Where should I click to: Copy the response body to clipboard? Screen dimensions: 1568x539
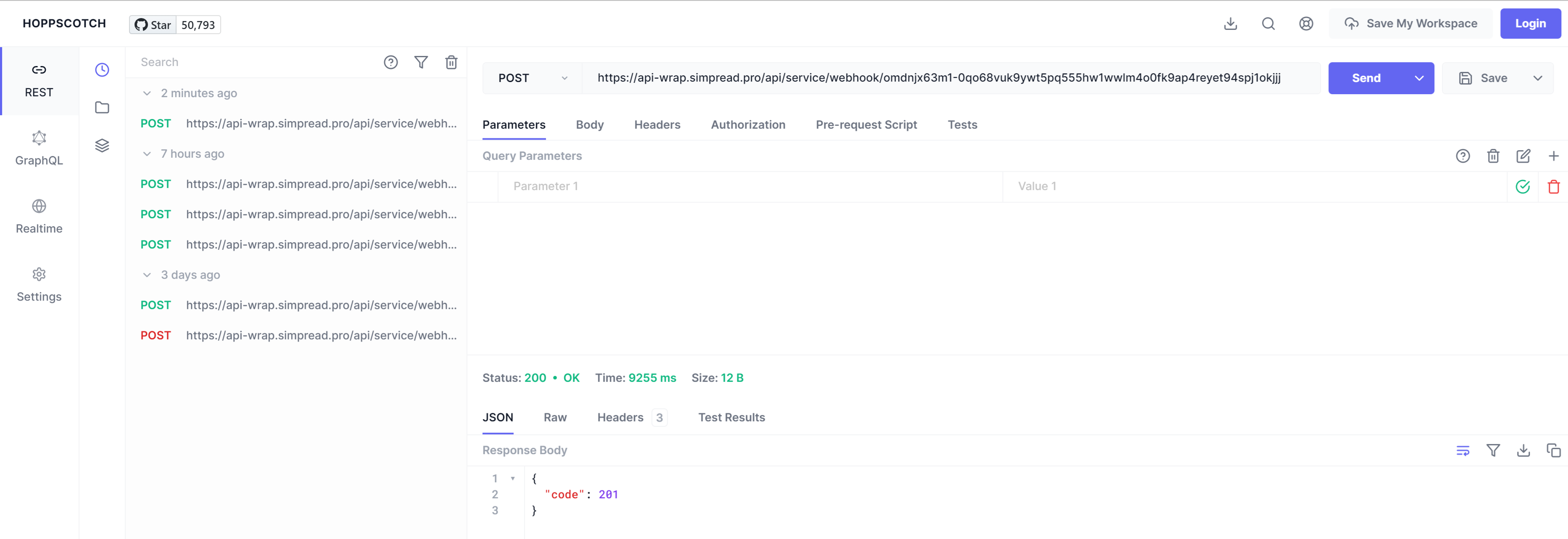click(1553, 451)
